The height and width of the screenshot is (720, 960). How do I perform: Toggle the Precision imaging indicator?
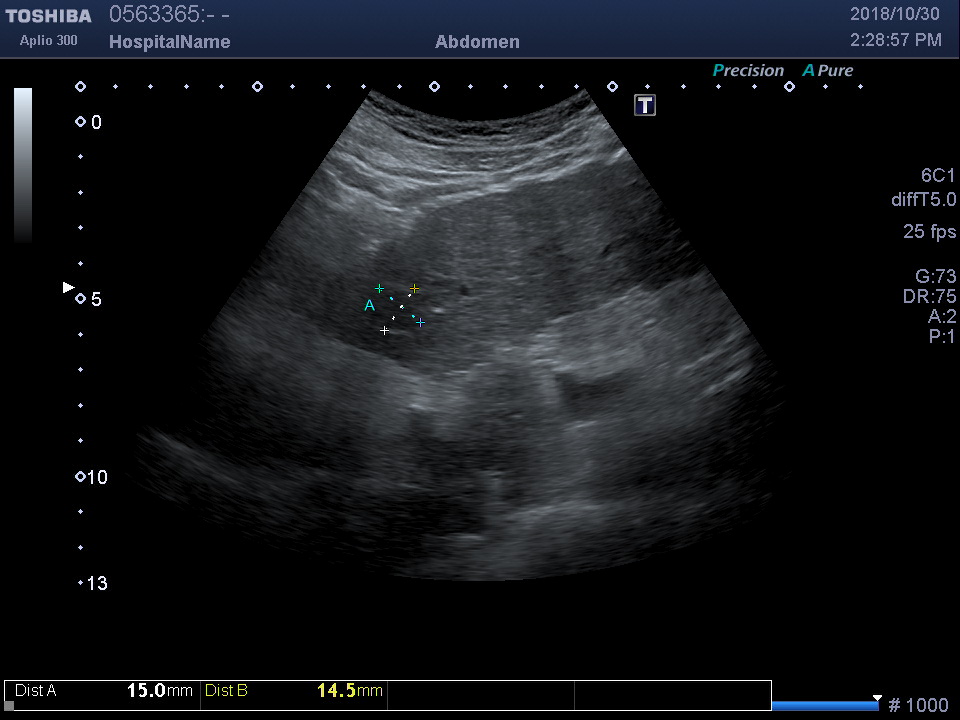click(x=748, y=70)
